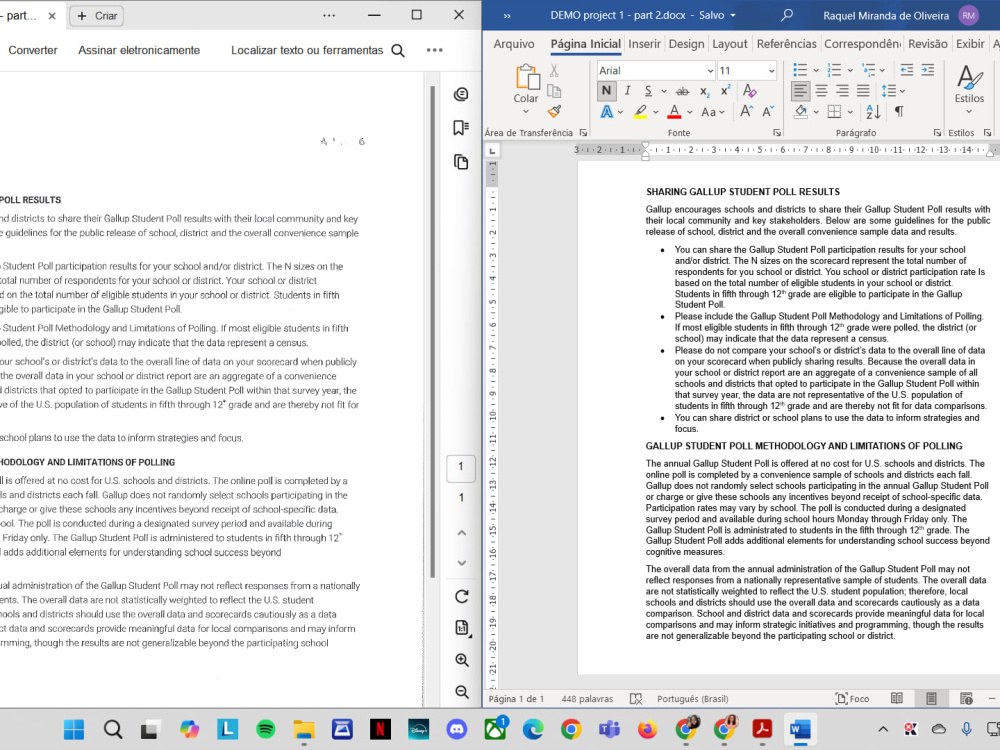Click the cut scissors icon in Word

click(554, 70)
